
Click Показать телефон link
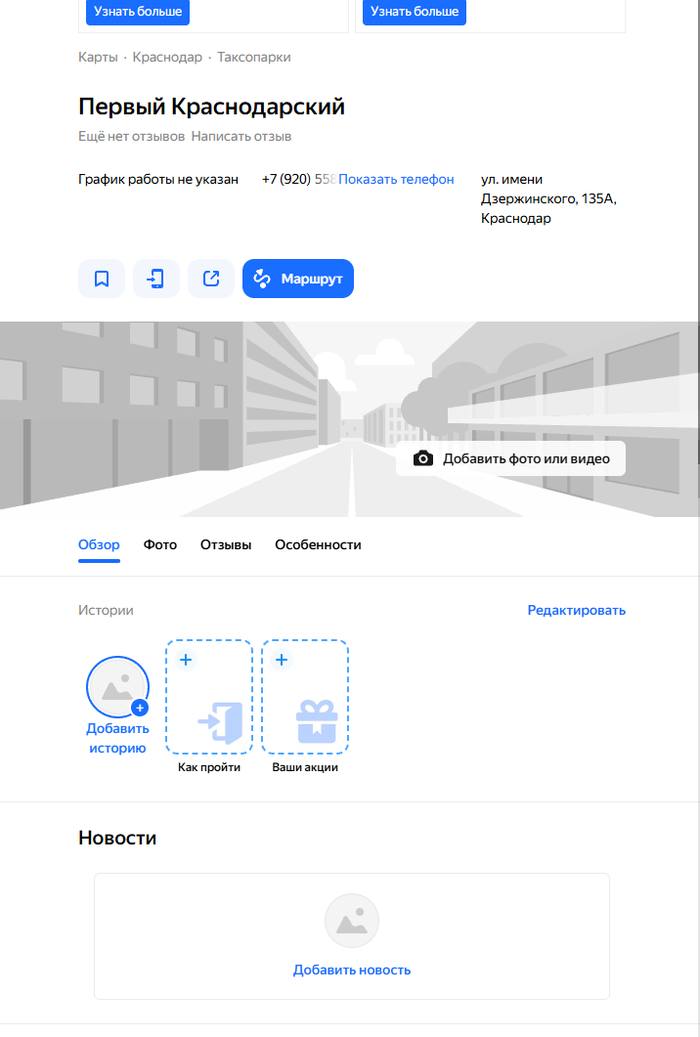tap(396, 179)
